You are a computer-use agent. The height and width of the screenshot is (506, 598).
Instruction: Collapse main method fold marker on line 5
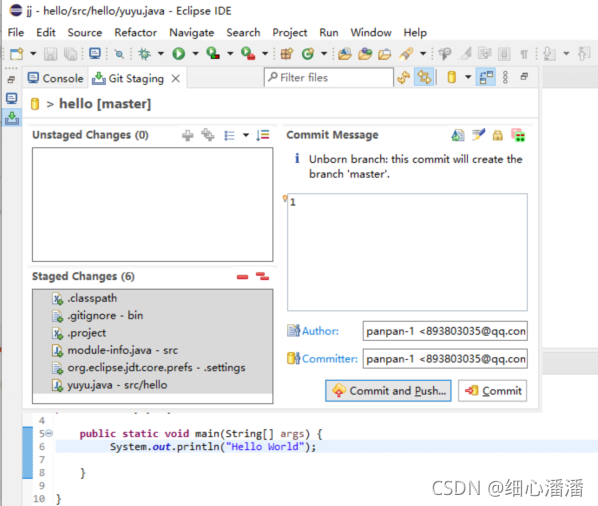coord(49,434)
